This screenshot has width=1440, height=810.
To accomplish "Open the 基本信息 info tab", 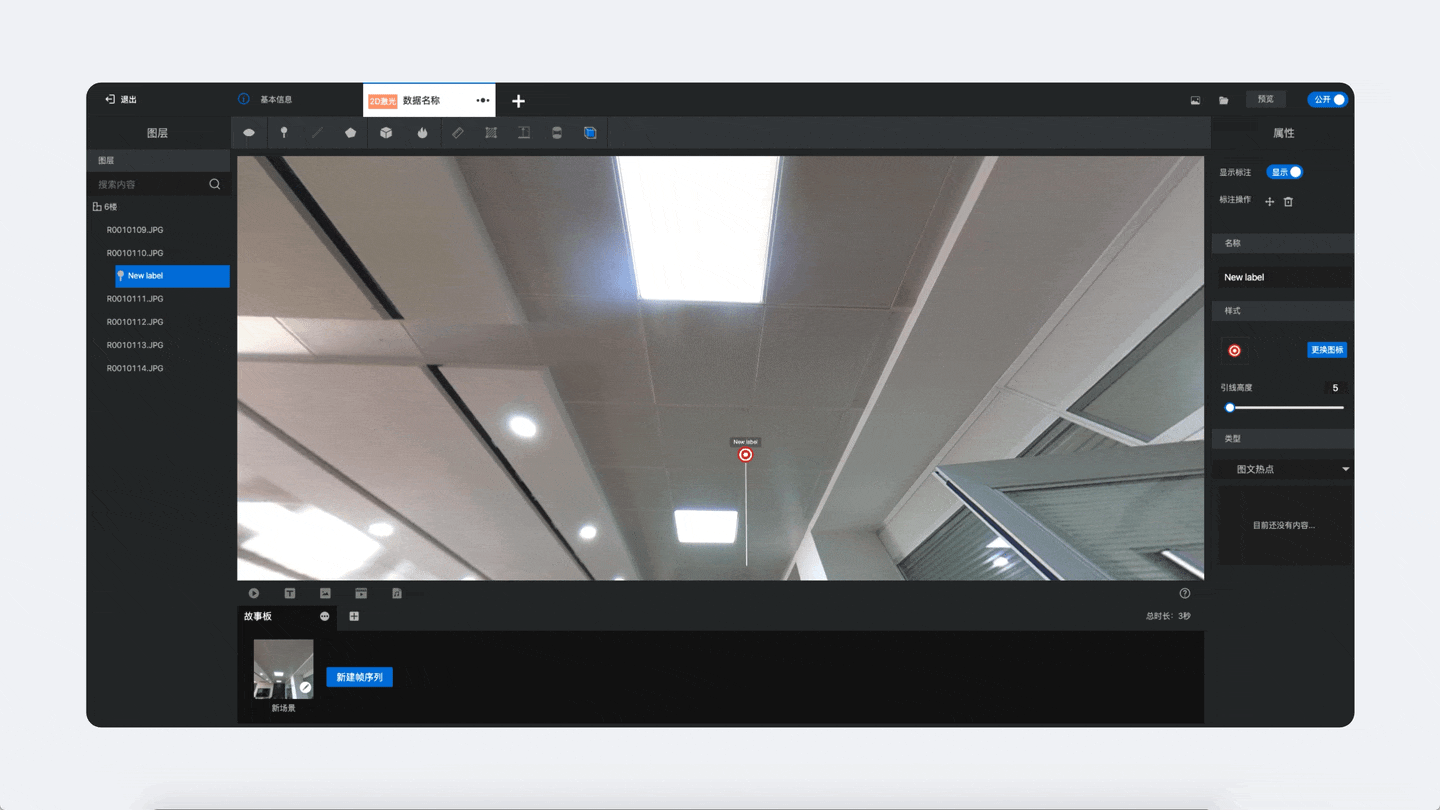I will click(265, 100).
